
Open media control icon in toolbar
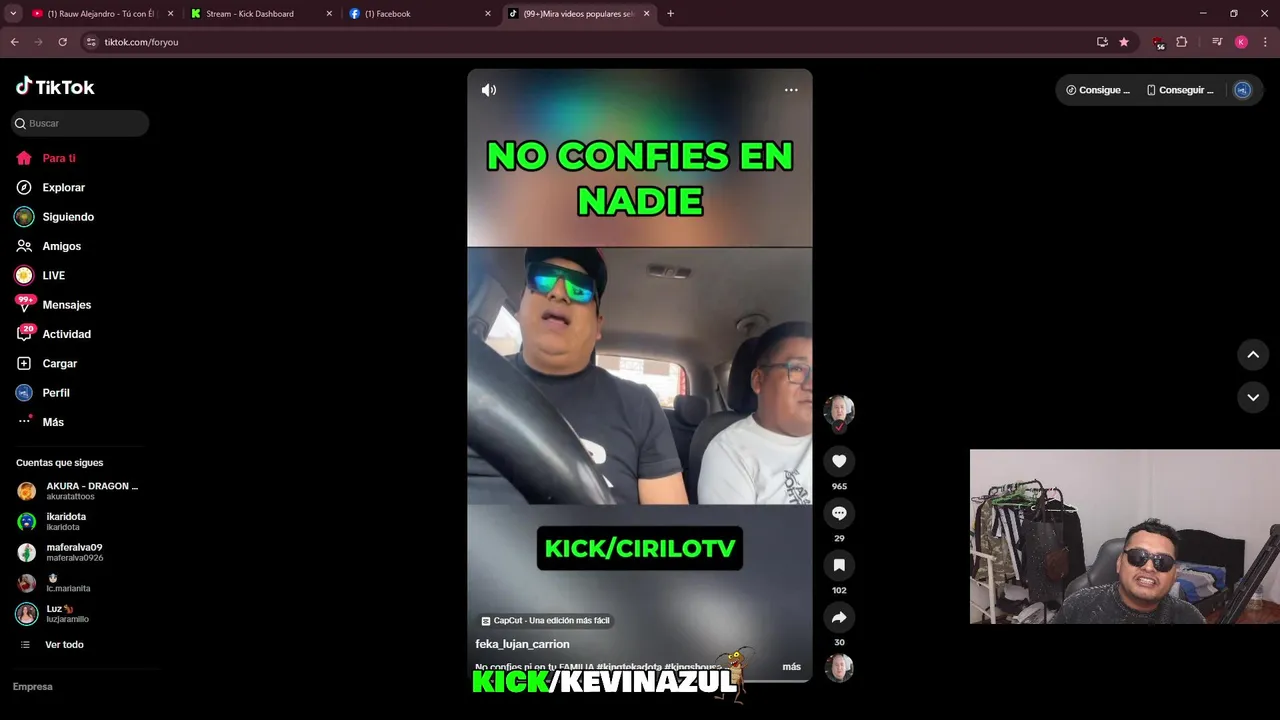[x=1217, y=42]
